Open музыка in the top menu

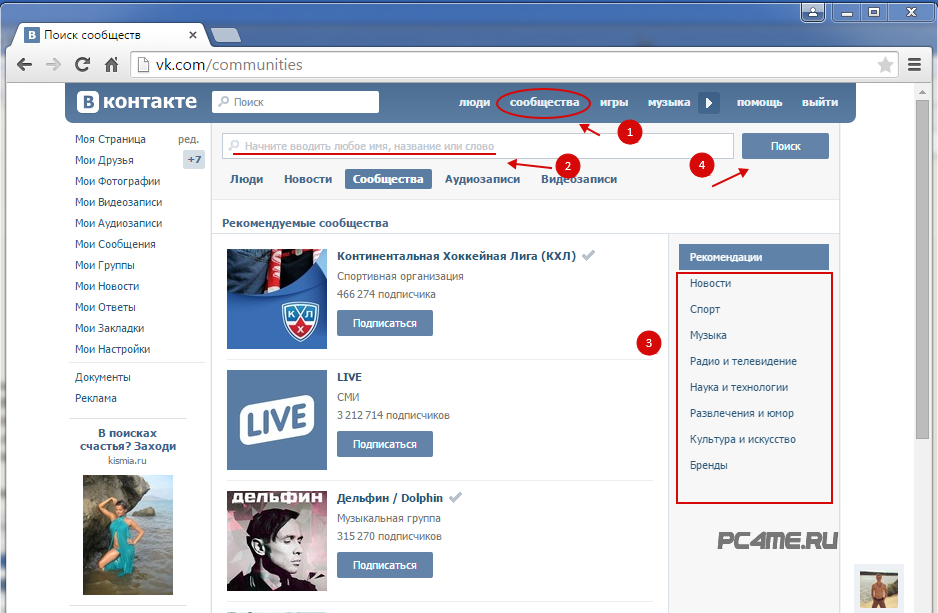[669, 102]
